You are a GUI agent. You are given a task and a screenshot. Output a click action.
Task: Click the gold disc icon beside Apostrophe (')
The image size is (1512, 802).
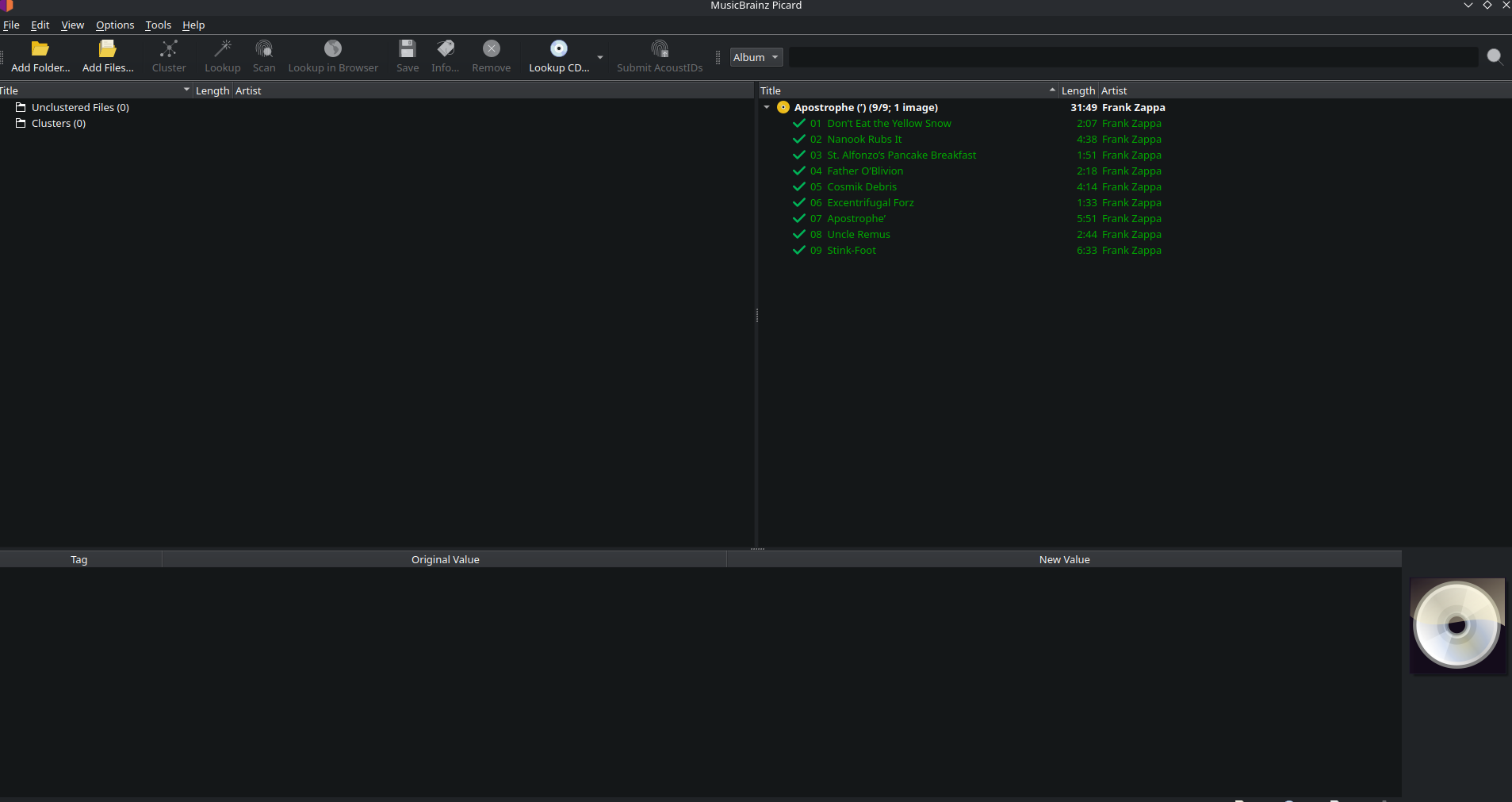coord(783,107)
